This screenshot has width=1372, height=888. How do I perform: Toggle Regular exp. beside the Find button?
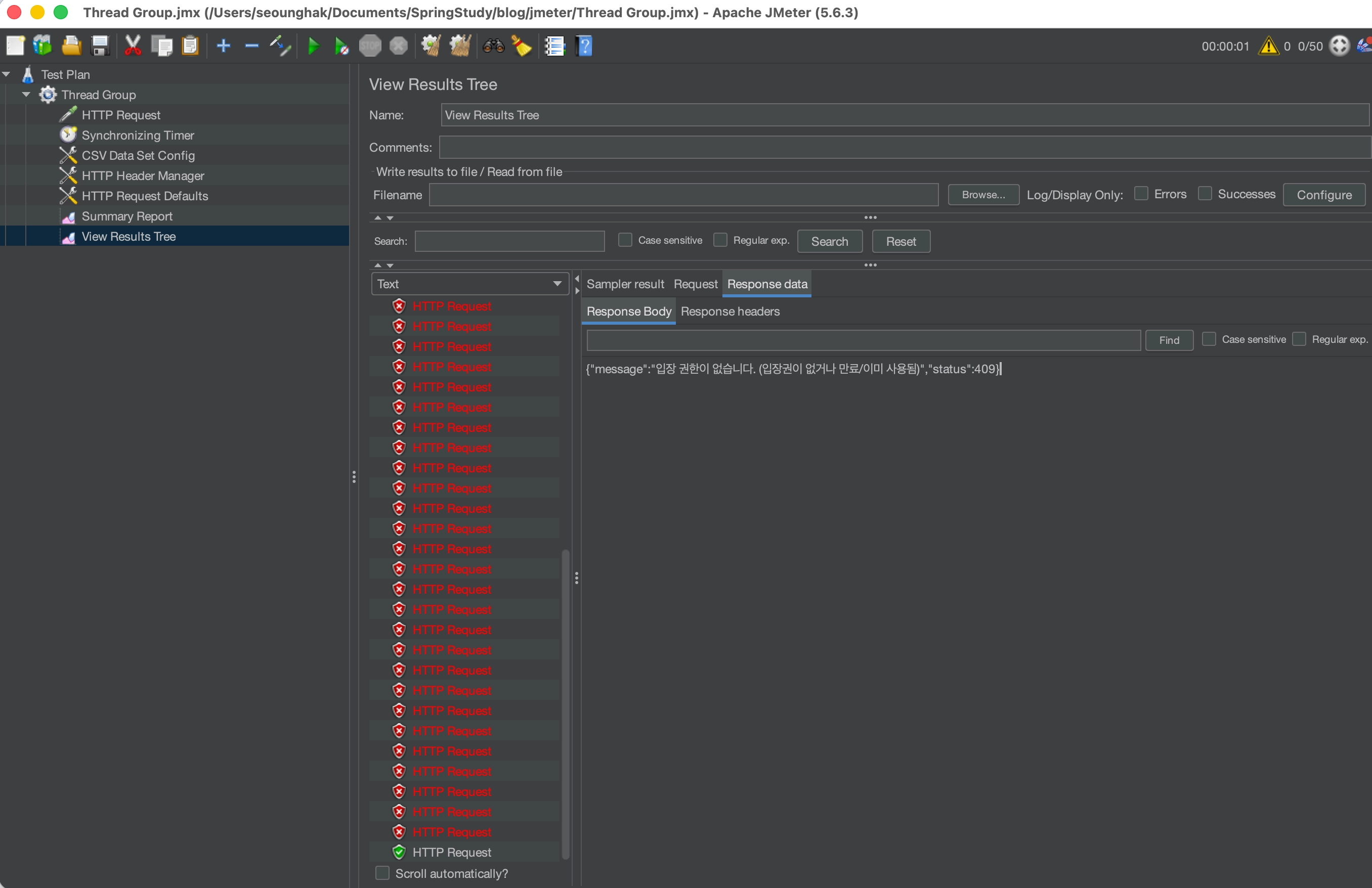pyautogui.click(x=1299, y=339)
